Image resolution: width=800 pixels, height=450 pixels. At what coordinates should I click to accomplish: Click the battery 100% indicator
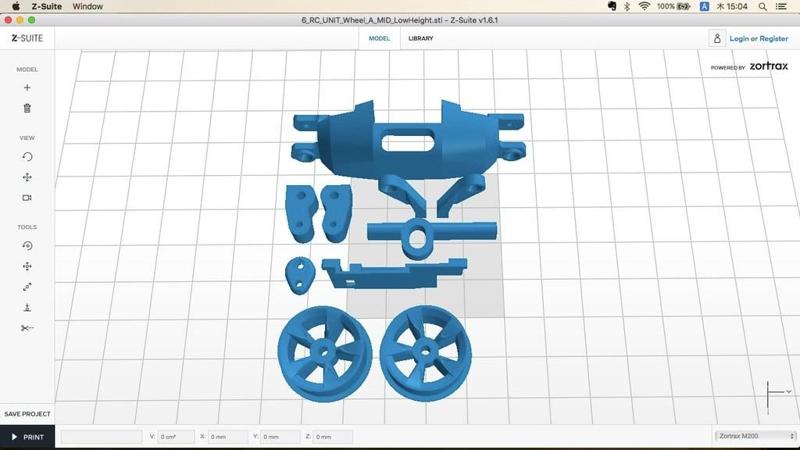(x=673, y=6)
